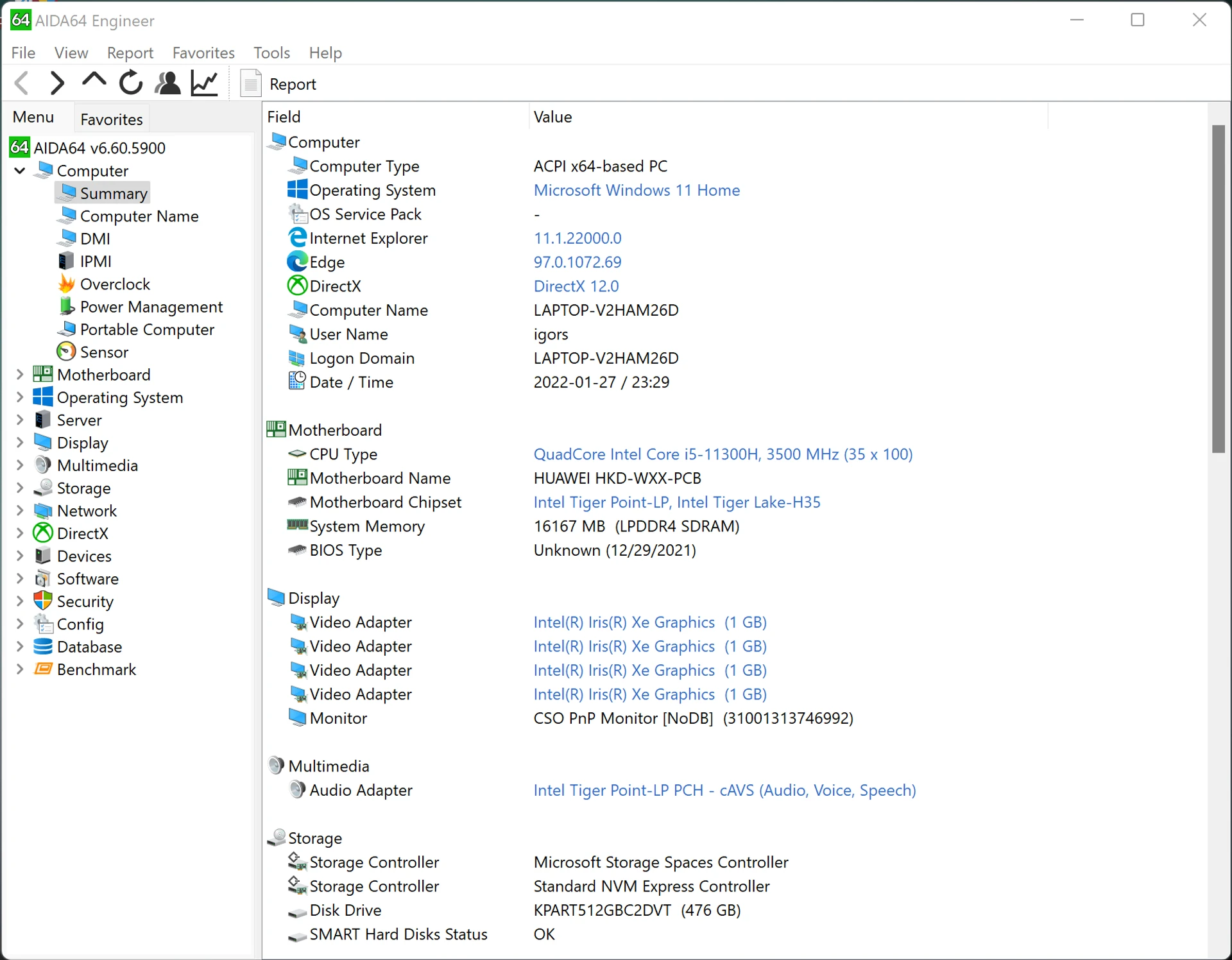The width and height of the screenshot is (1232, 960).
Task: Open Intel Tiger Point-LP chipset link
Action: coord(677,502)
